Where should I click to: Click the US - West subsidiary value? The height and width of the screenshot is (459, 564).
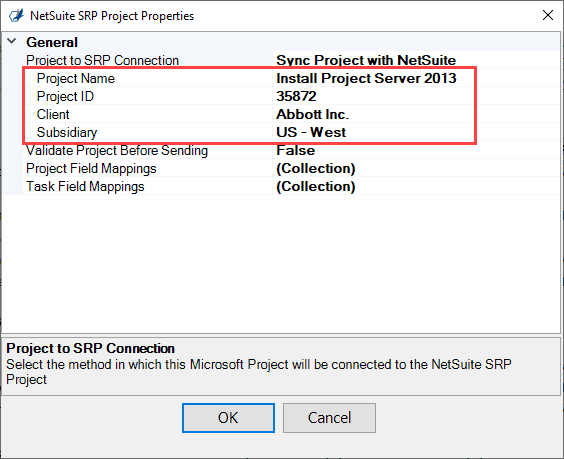tap(311, 132)
